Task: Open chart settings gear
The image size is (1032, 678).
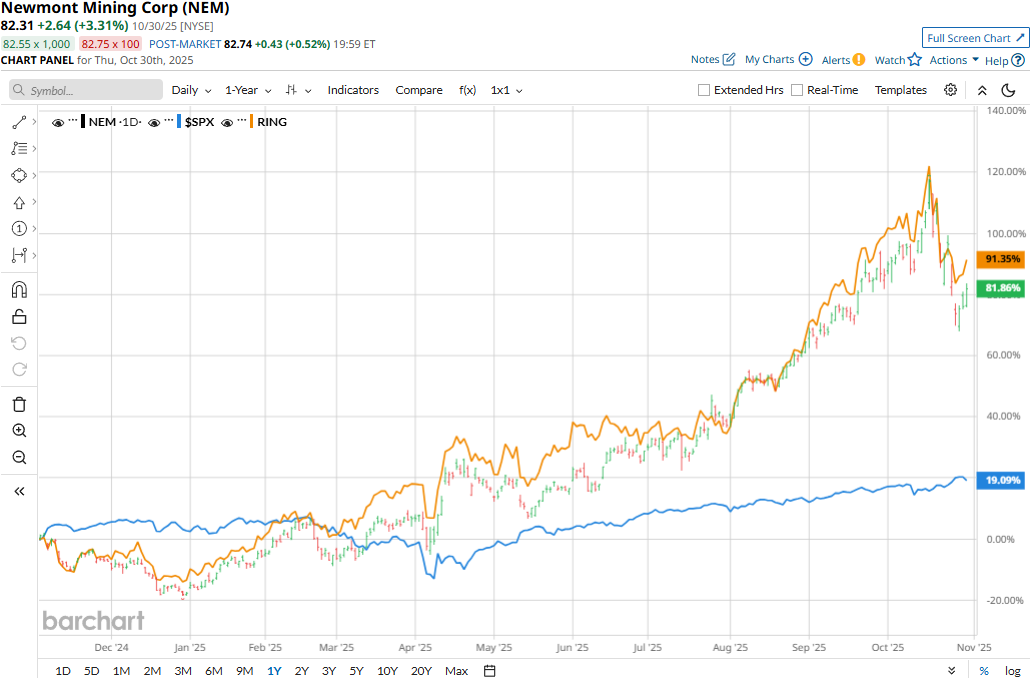Action: tap(950, 90)
